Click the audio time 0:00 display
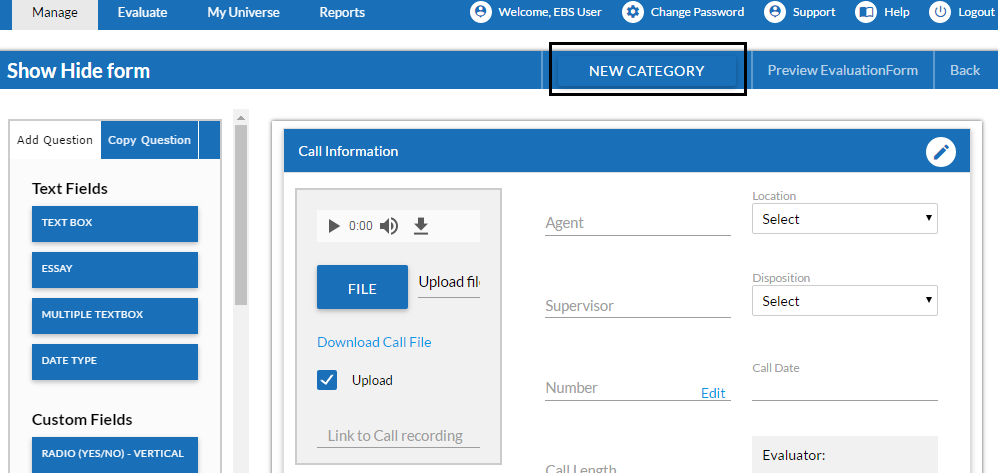This screenshot has height=473, width=998. pos(361,226)
